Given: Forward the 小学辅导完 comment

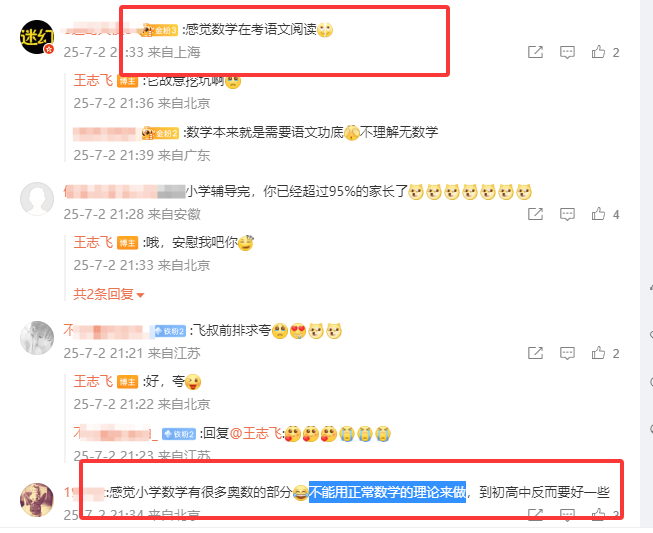Looking at the screenshot, I should click(x=536, y=214).
